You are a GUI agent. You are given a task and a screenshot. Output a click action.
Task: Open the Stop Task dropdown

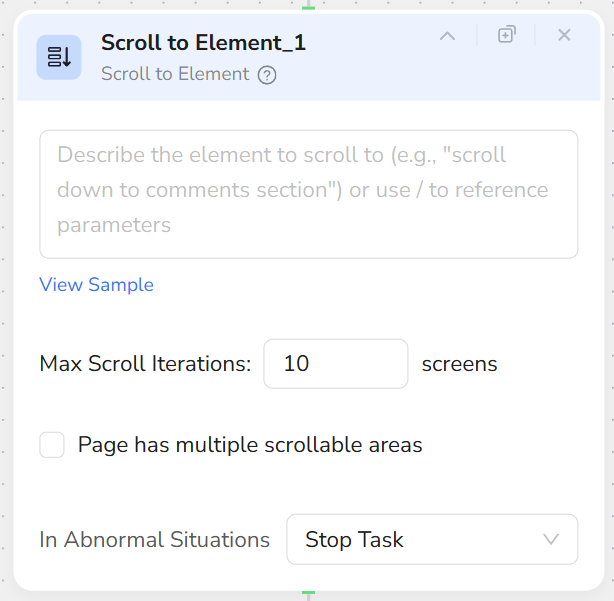point(420,540)
